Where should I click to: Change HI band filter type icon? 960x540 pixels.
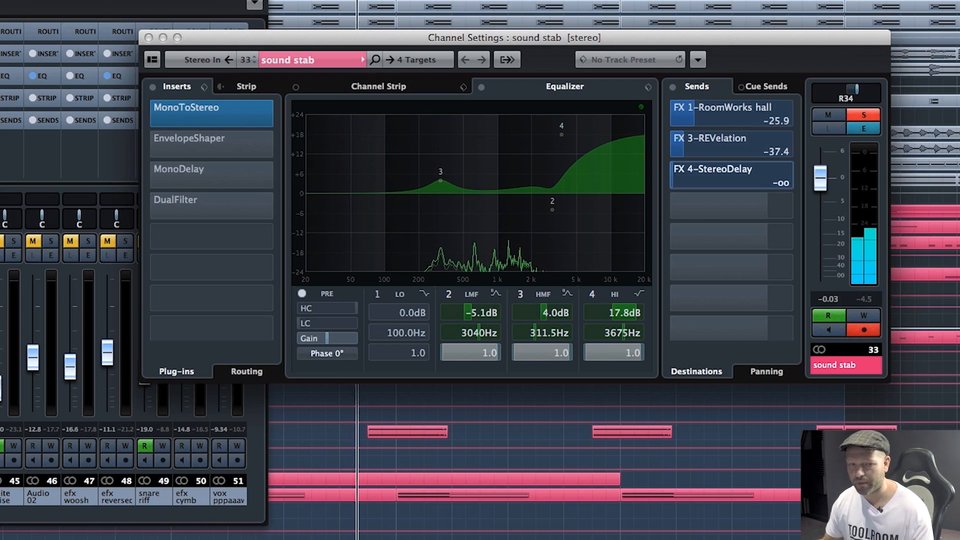pos(639,294)
